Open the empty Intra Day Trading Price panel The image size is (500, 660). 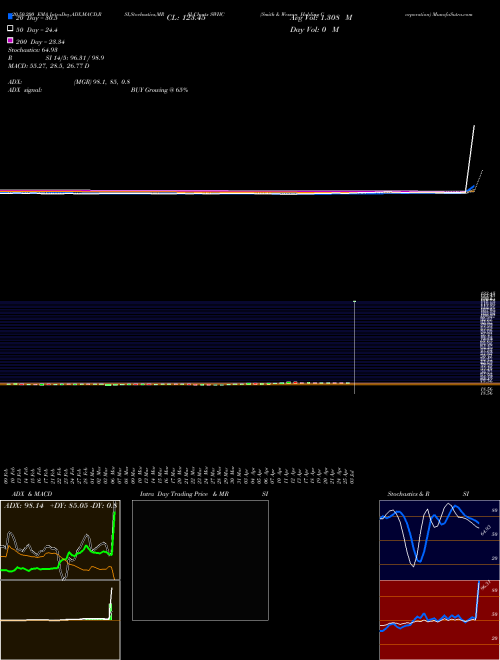click(x=200, y=560)
